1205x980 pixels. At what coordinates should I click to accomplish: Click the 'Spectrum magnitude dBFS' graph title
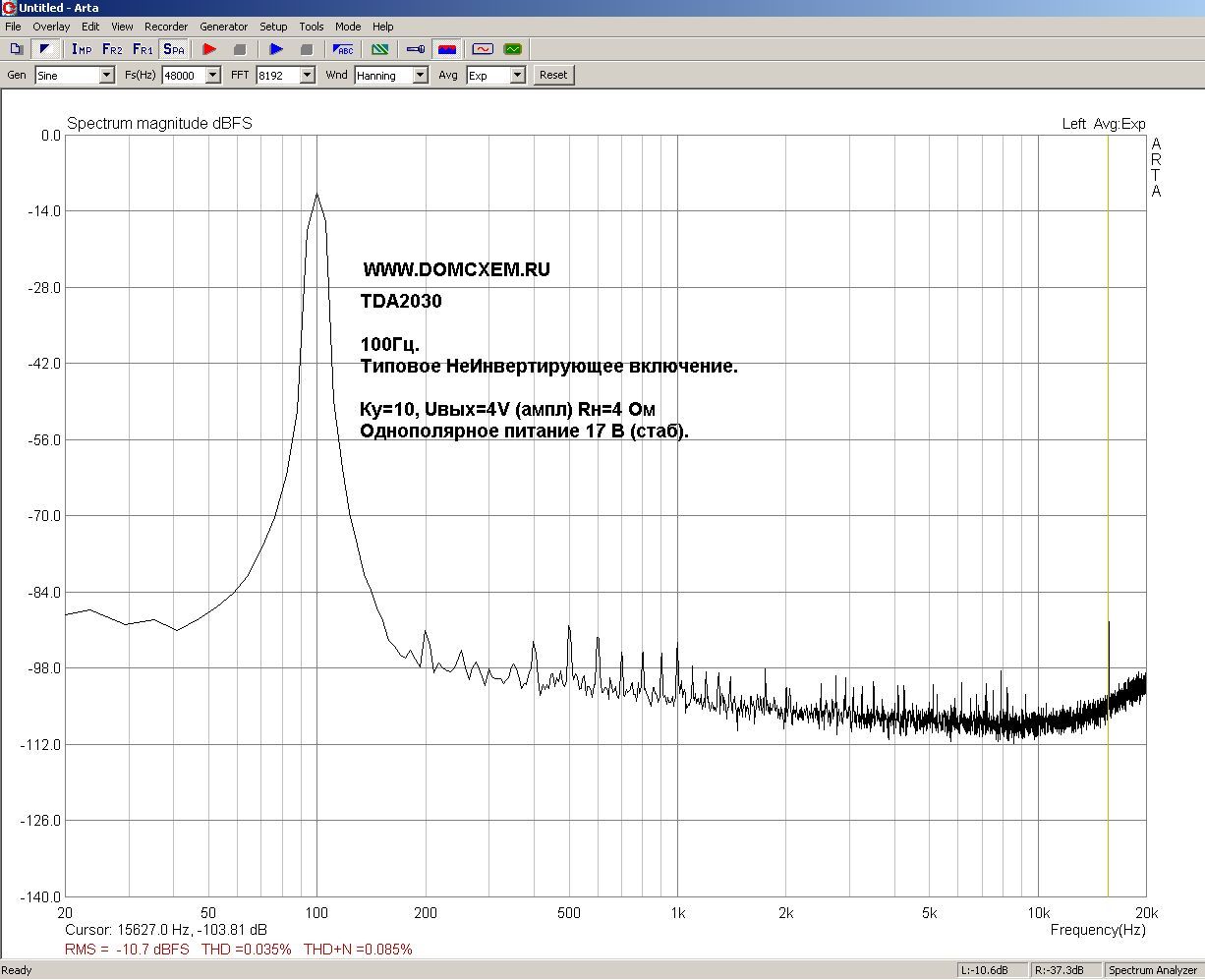[159, 124]
